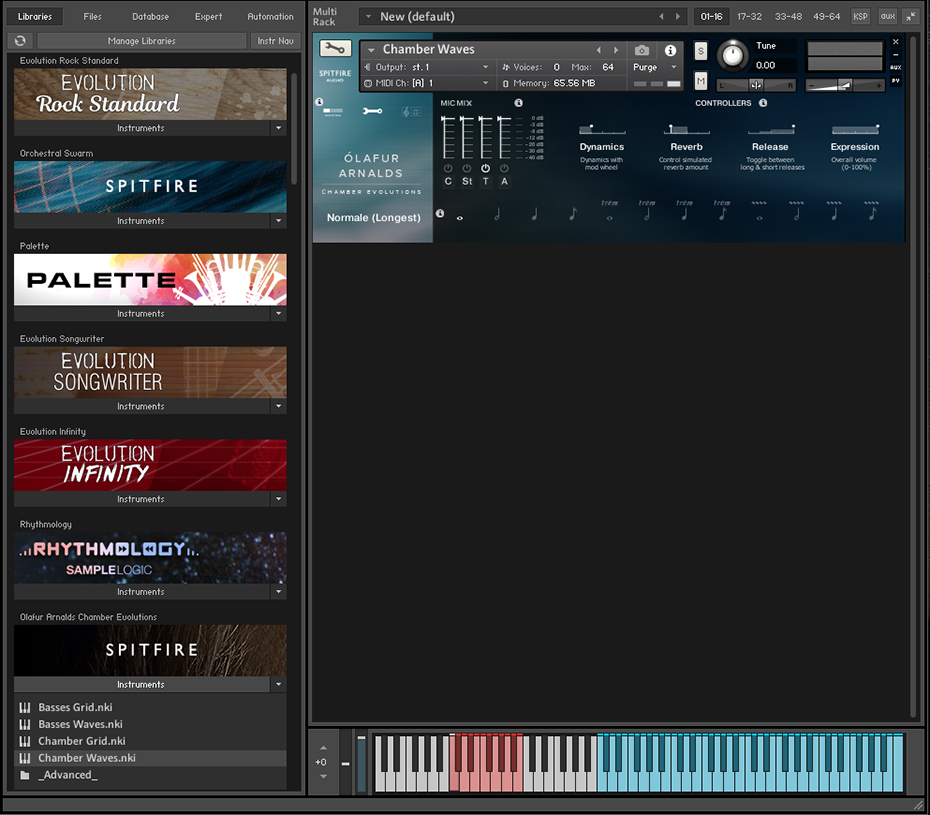Select the C microphone label button
Image resolution: width=930 pixels, height=815 pixels.
point(448,182)
